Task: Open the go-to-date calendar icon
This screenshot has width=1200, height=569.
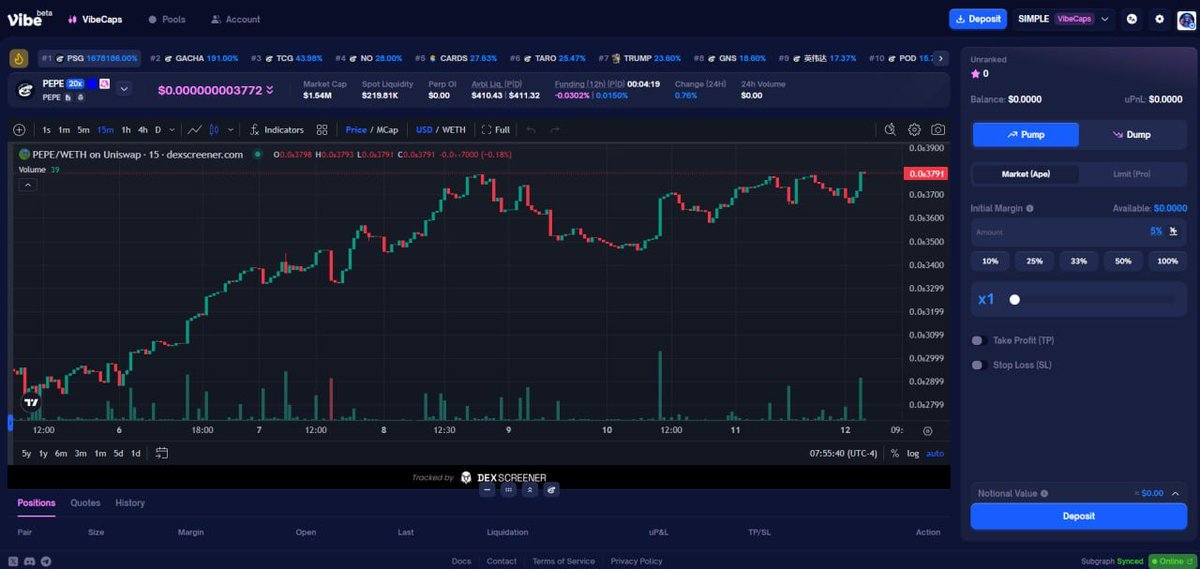Action: (x=161, y=453)
